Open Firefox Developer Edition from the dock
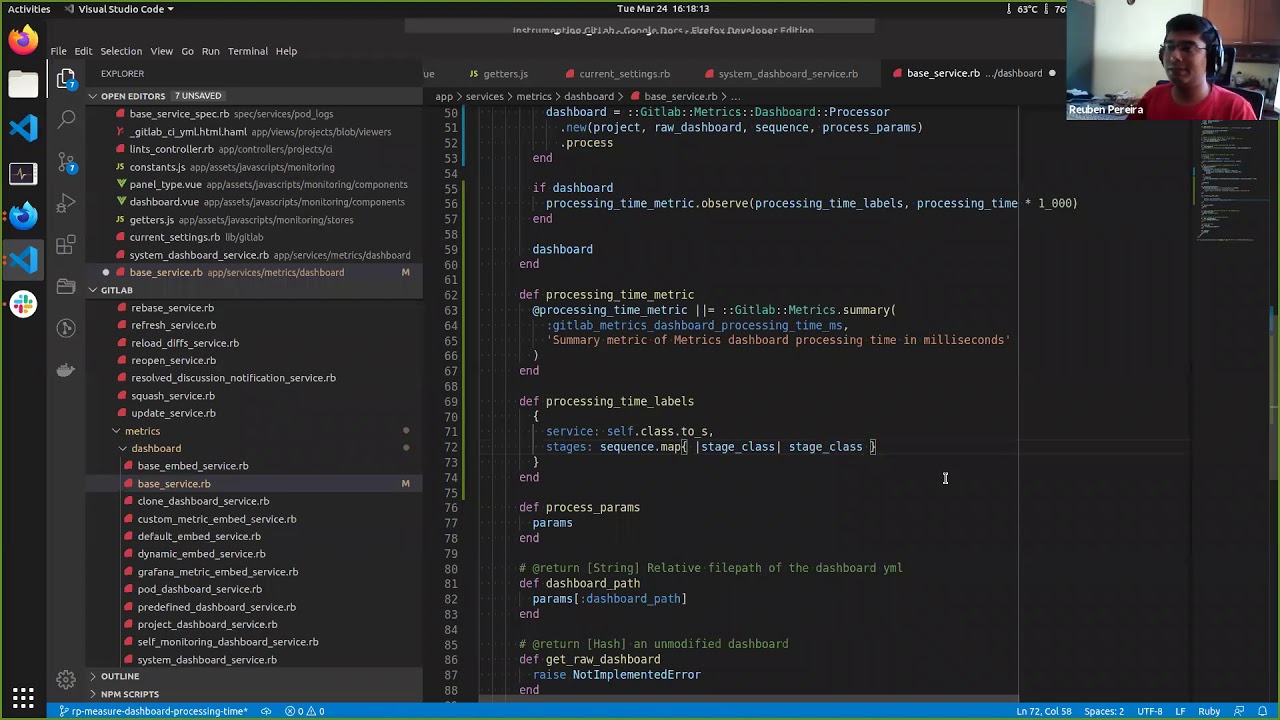The height and width of the screenshot is (720, 1280). point(23,216)
